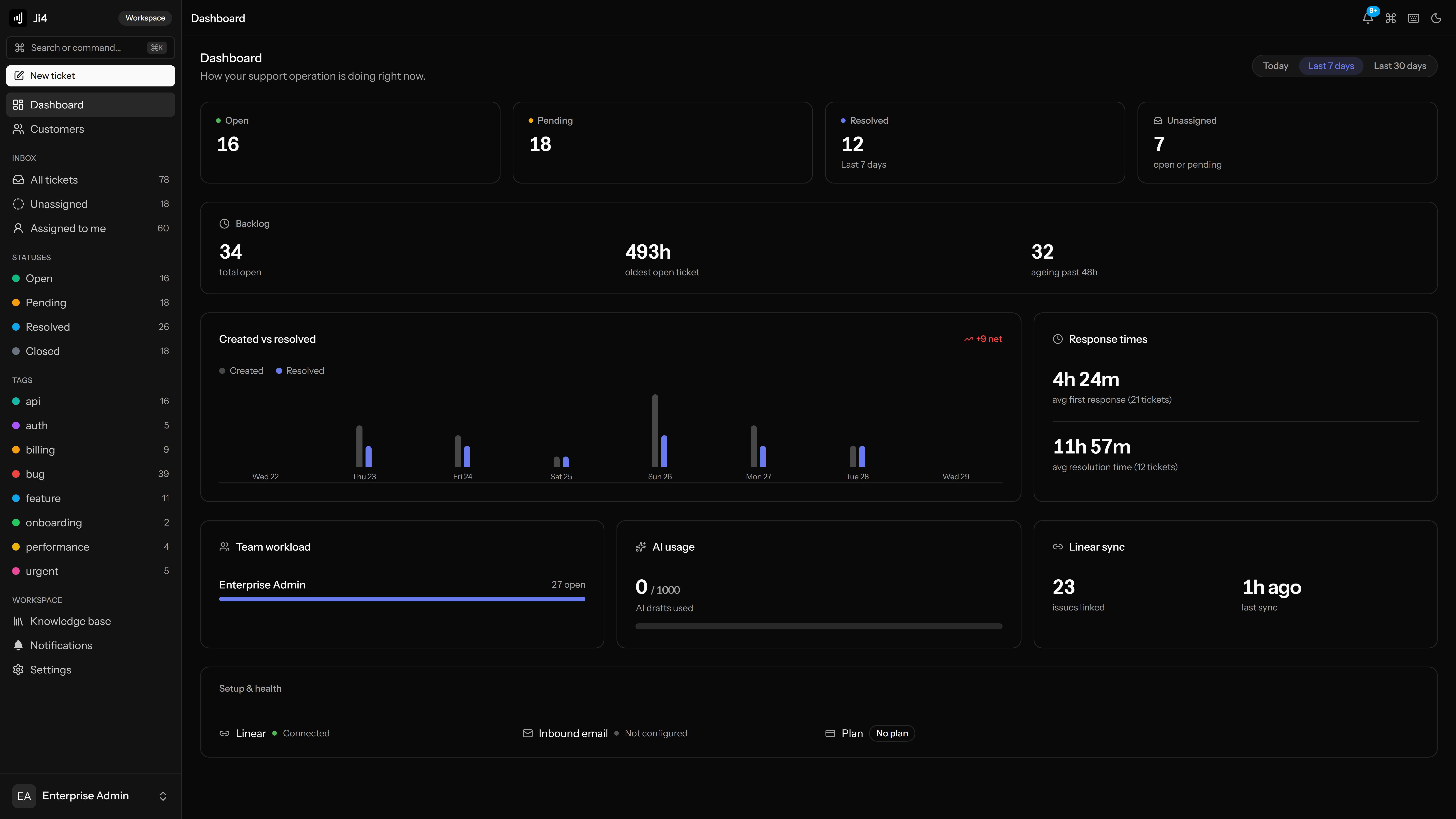Open the Workspace badge

click(x=145, y=18)
